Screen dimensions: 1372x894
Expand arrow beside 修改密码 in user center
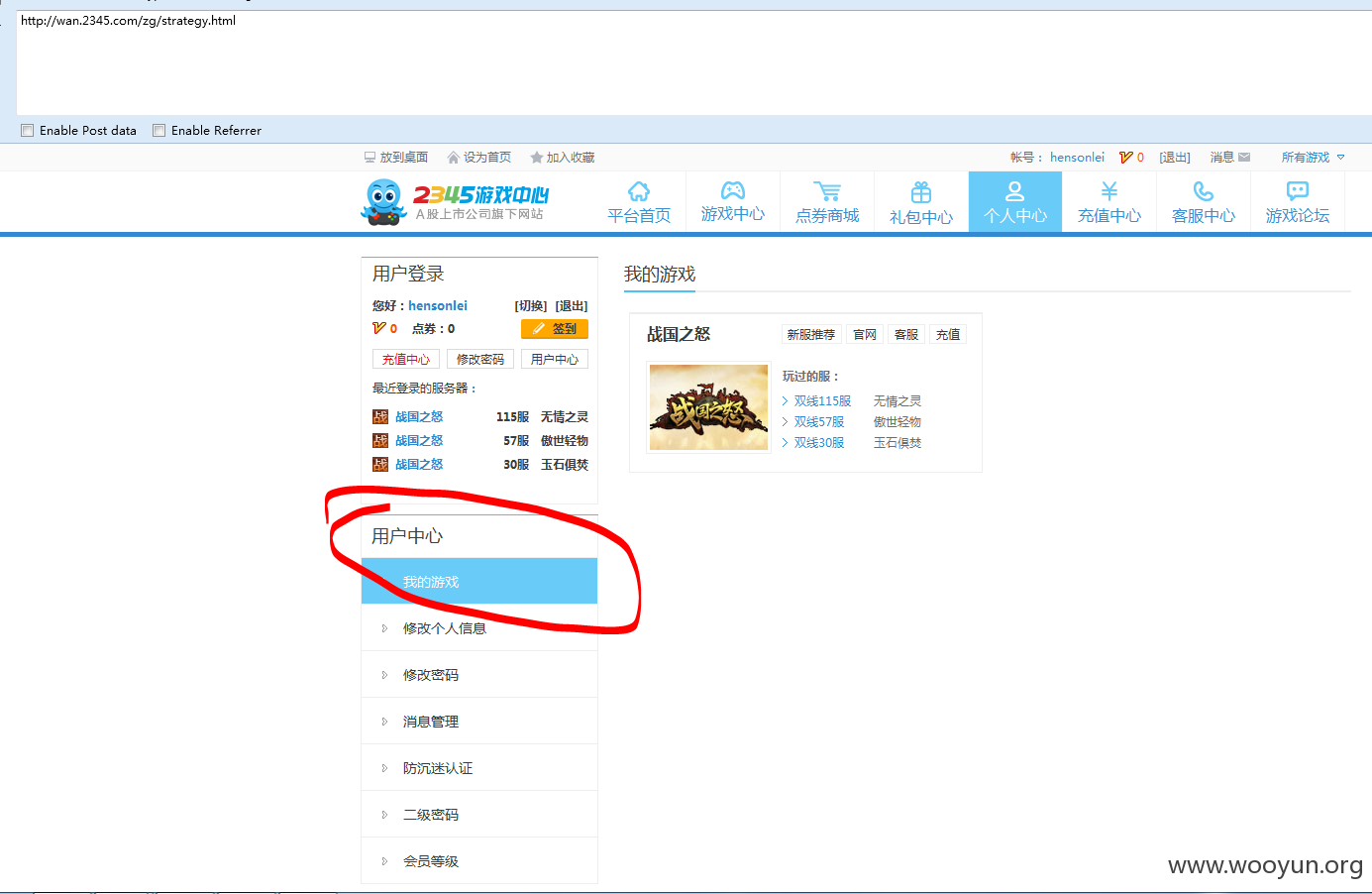pyautogui.click(x=384, y=675)
